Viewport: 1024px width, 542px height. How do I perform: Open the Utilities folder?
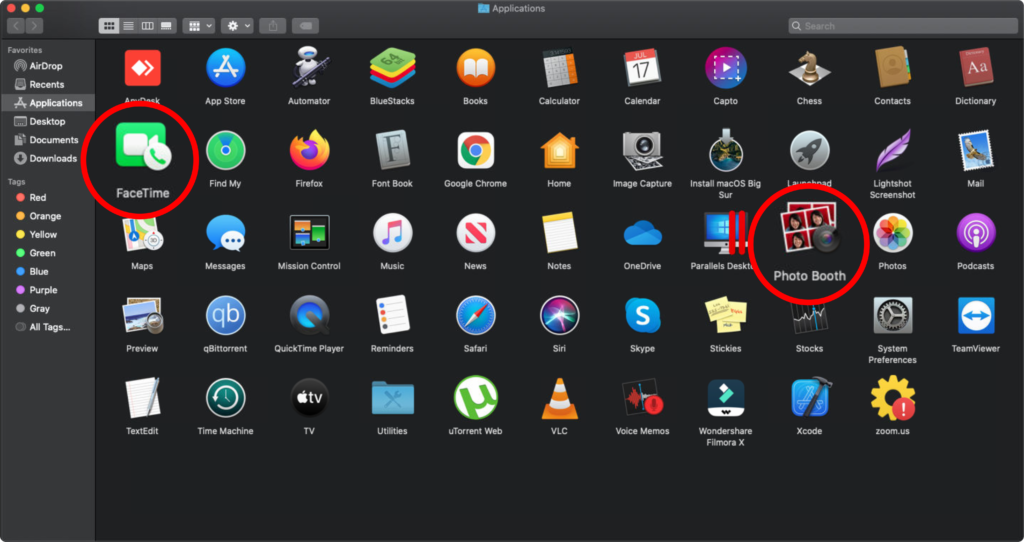coord(392,398)
